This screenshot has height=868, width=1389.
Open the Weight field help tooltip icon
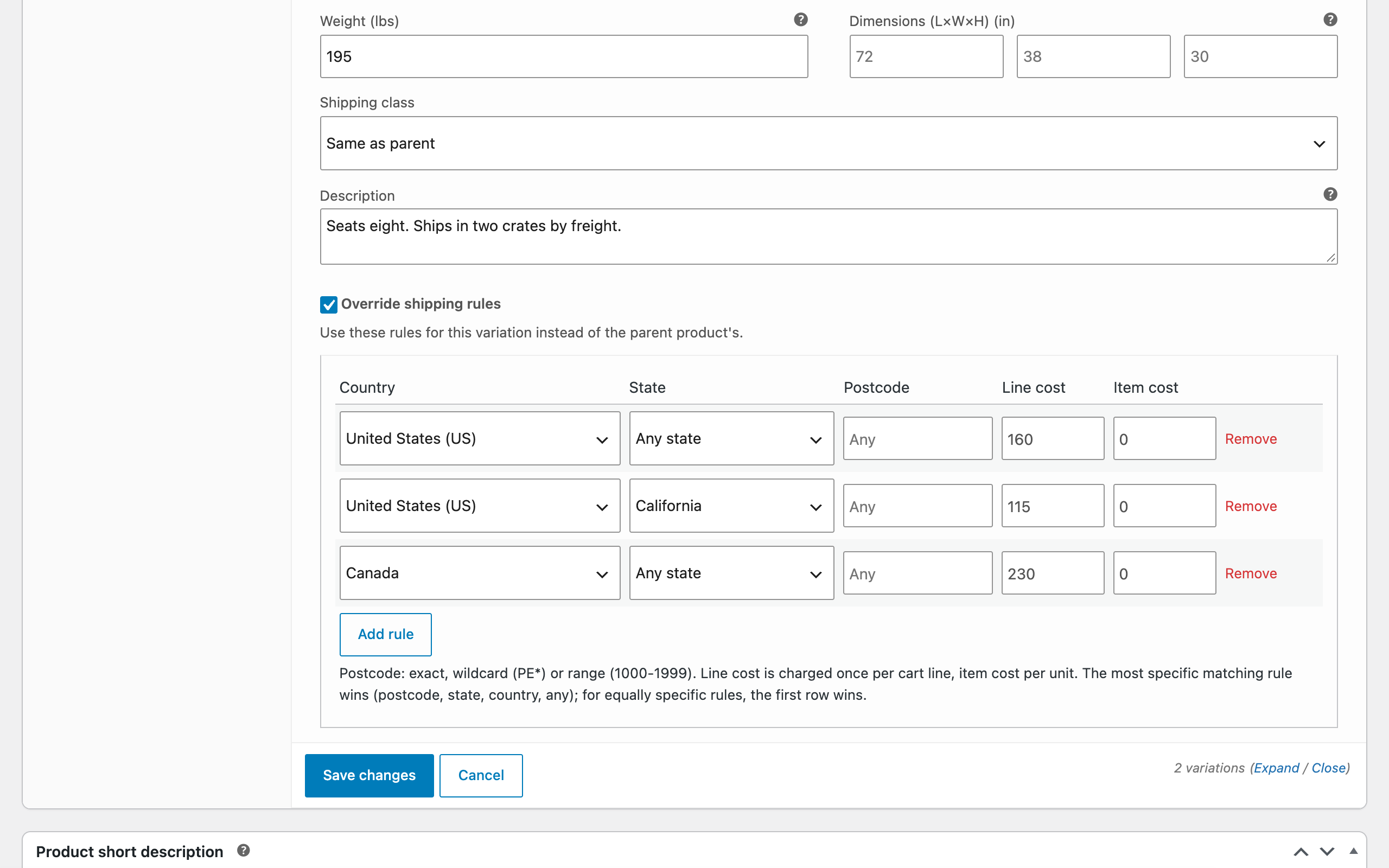click(x=801, y=20)
